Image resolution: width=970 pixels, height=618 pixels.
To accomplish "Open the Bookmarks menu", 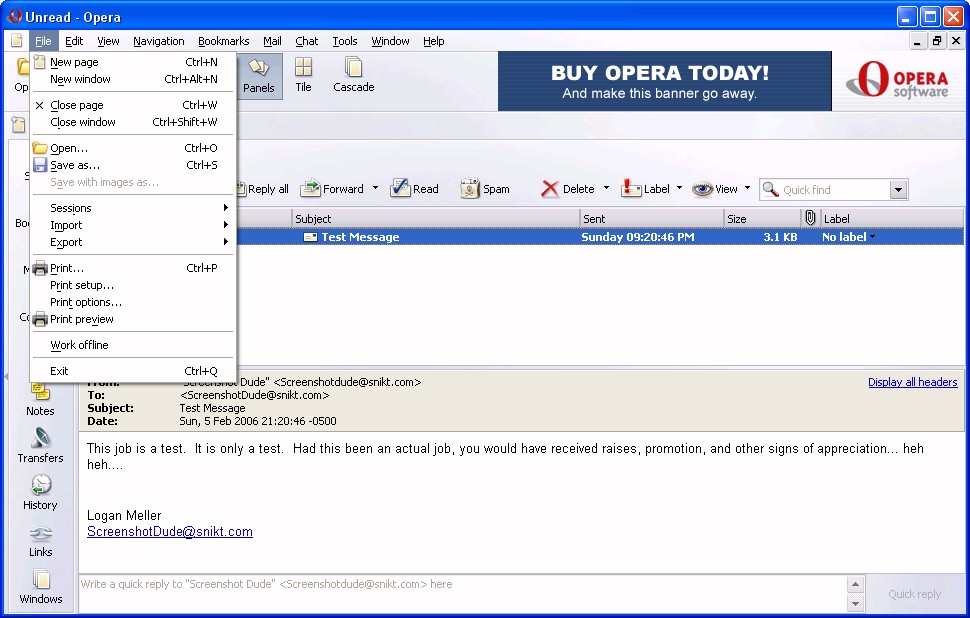I will pyautogui.click(x=223, y=41).
